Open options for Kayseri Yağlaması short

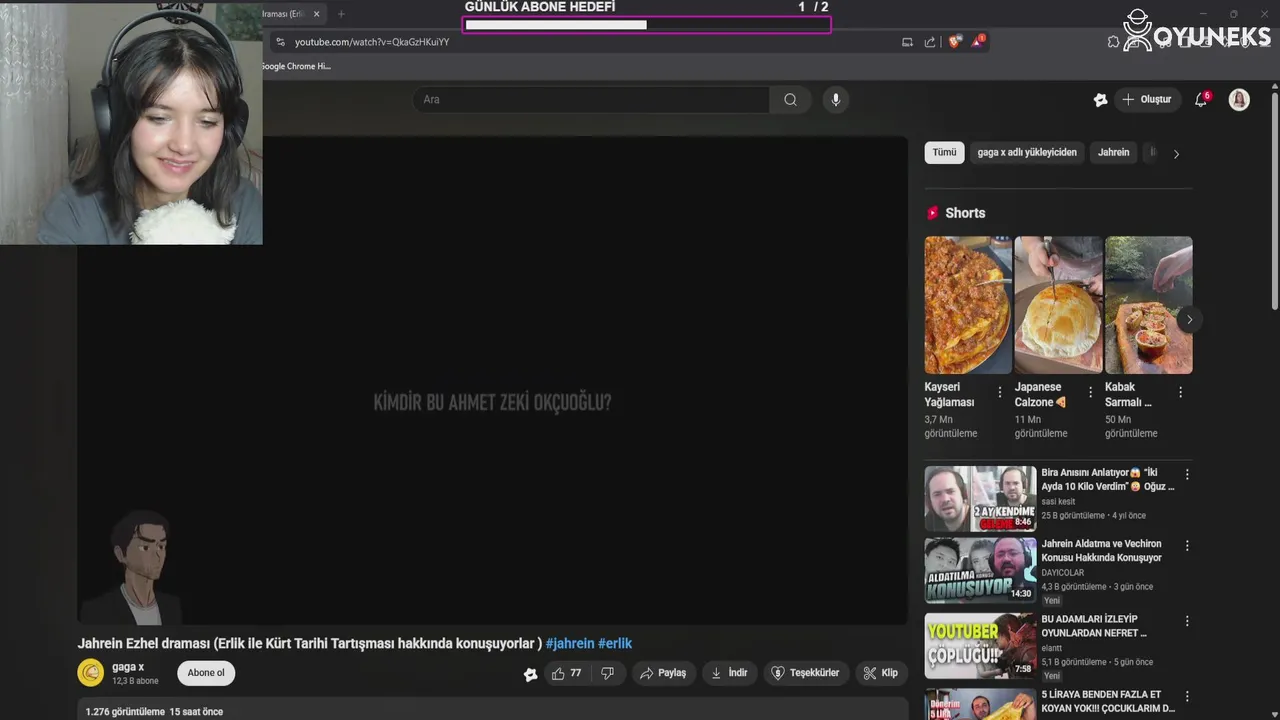click(1000, 393)
